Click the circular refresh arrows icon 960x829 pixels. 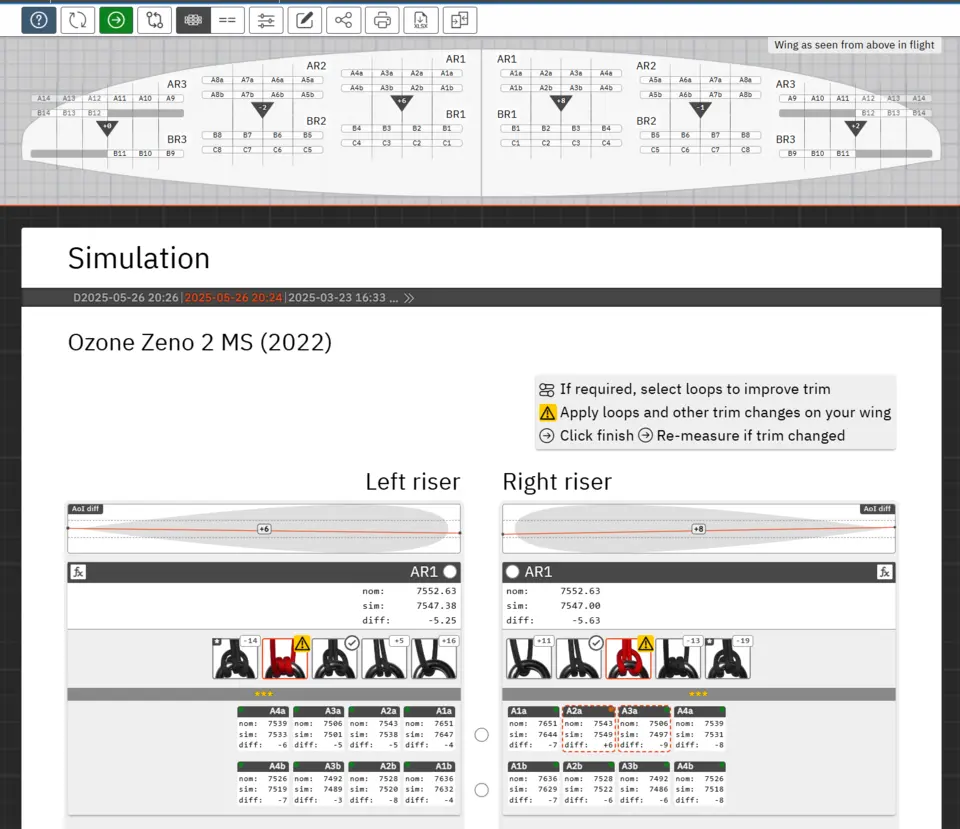[x=77, y=21]
